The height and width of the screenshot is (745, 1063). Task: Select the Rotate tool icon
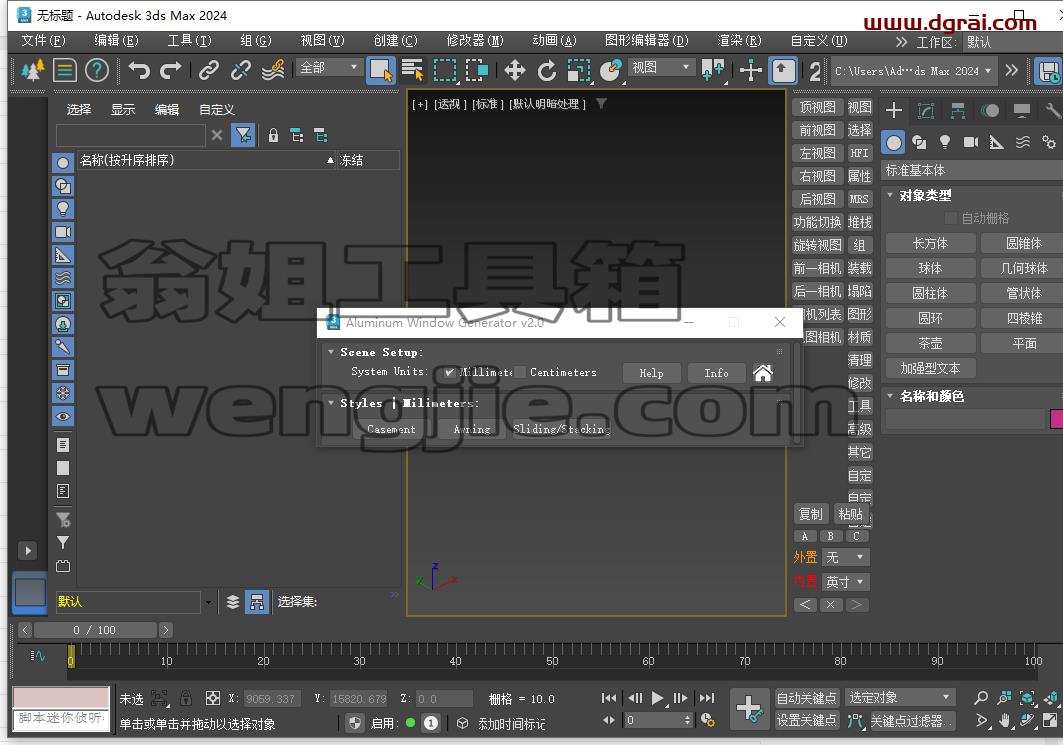tap(546, 70)
